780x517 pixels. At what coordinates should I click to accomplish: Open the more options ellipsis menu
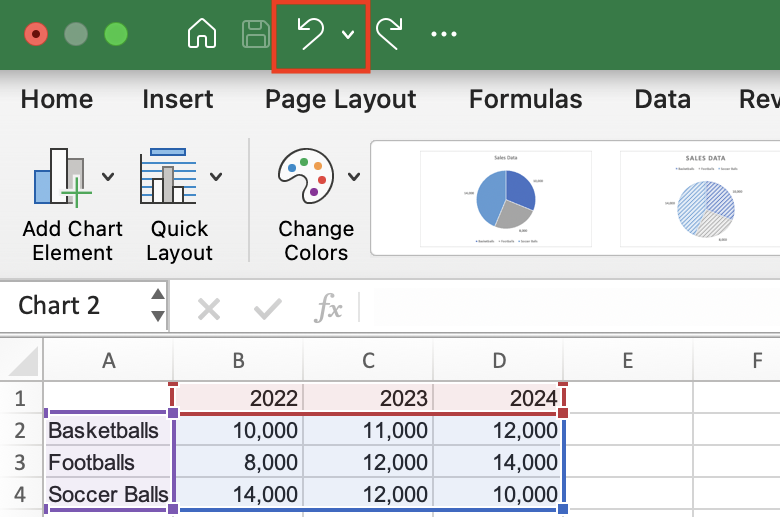click(x=444, y=34)
